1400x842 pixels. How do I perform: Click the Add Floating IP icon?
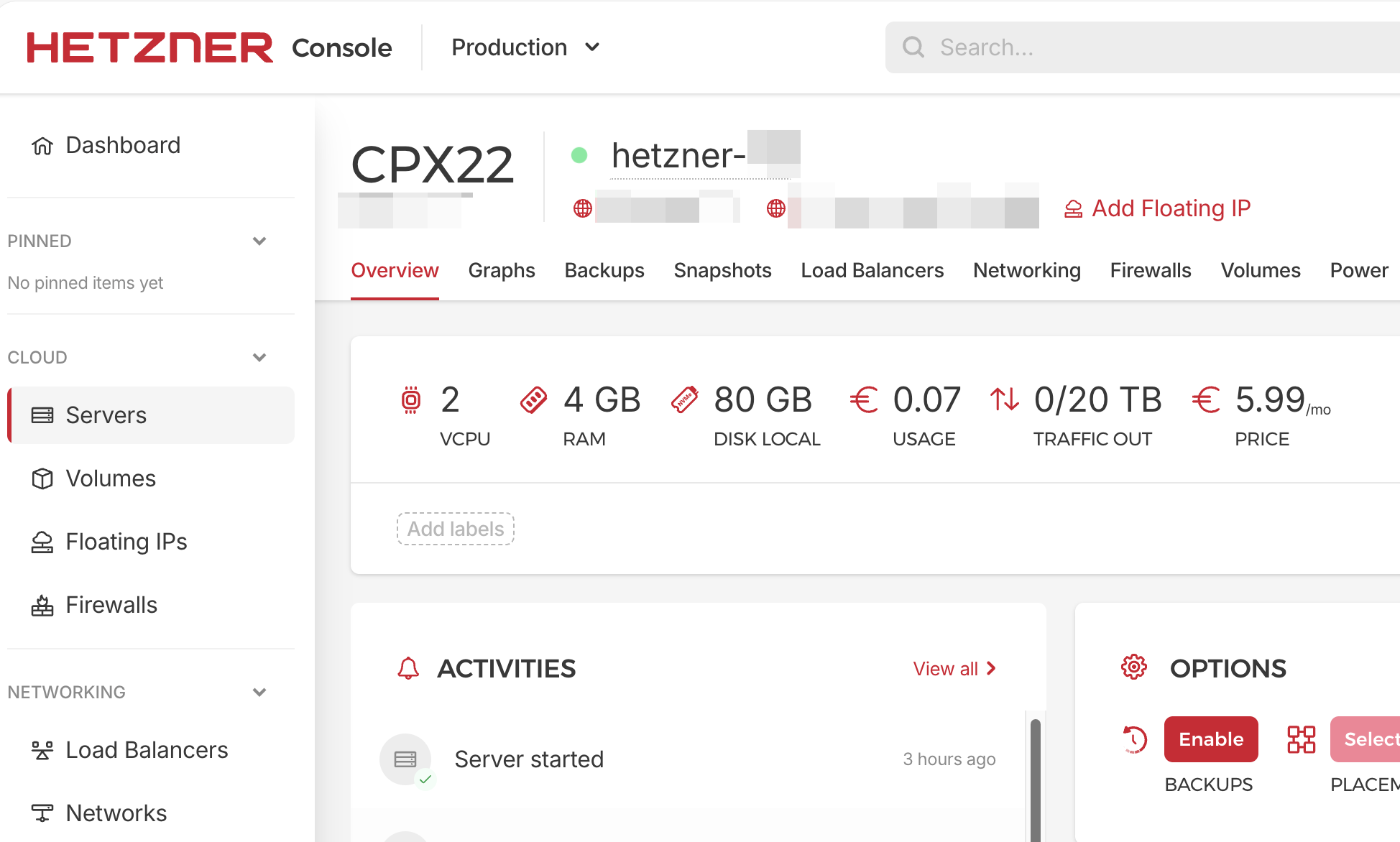1074,209
